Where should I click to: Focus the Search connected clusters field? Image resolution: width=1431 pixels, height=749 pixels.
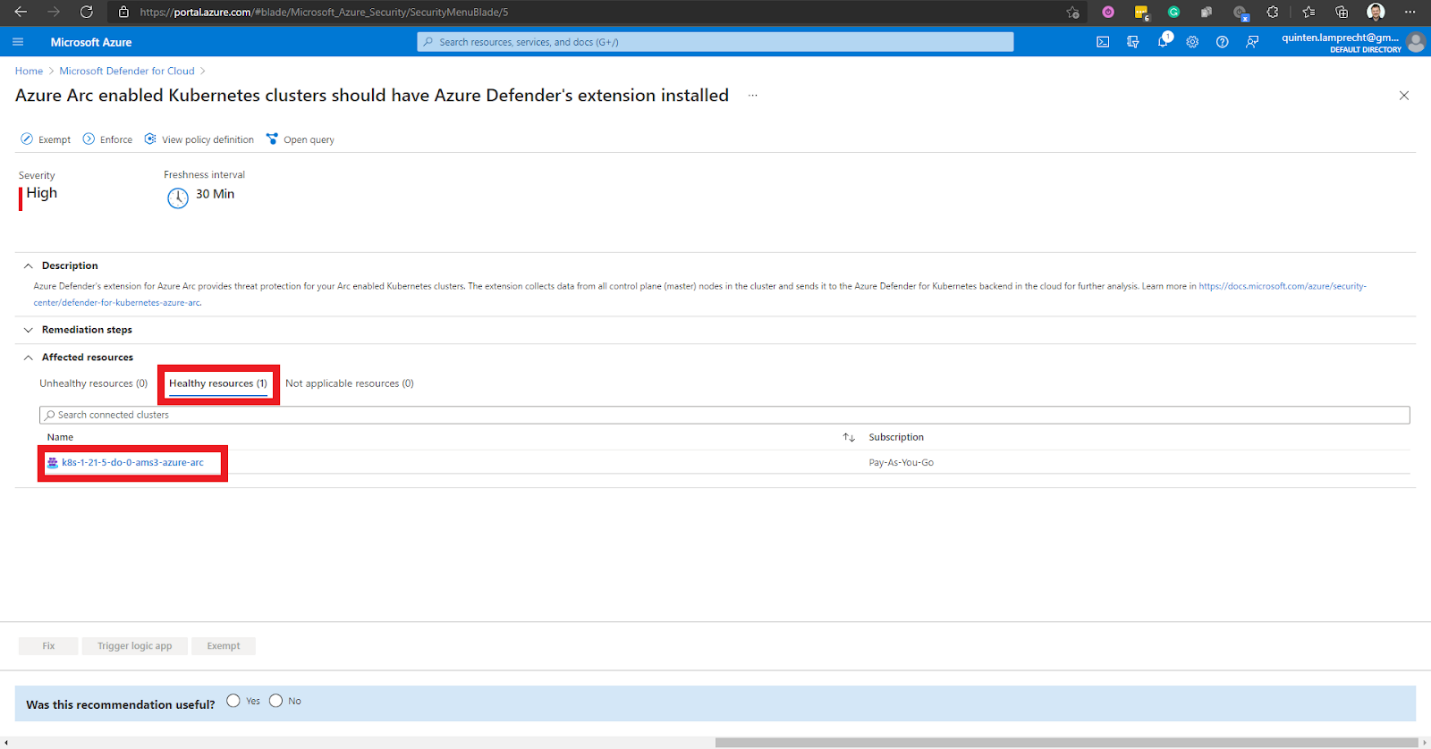point(725,415)
